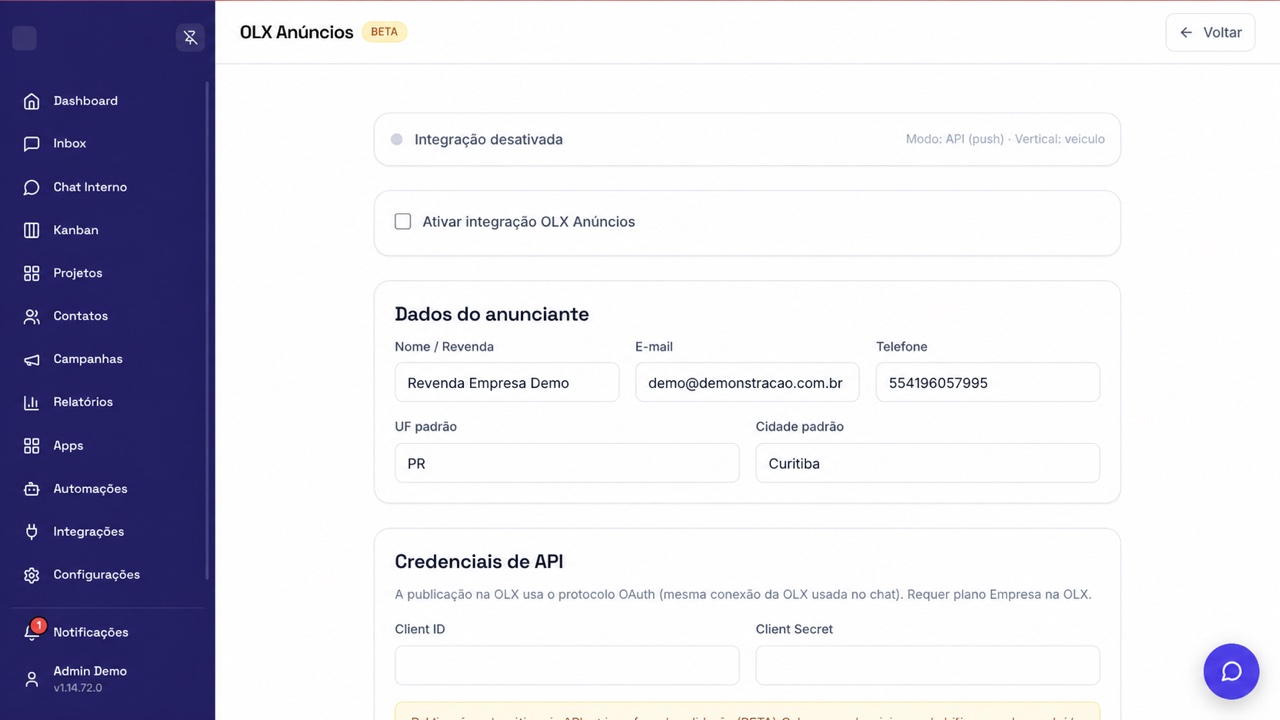Click the Telefone input field

[x=988, y=383]
